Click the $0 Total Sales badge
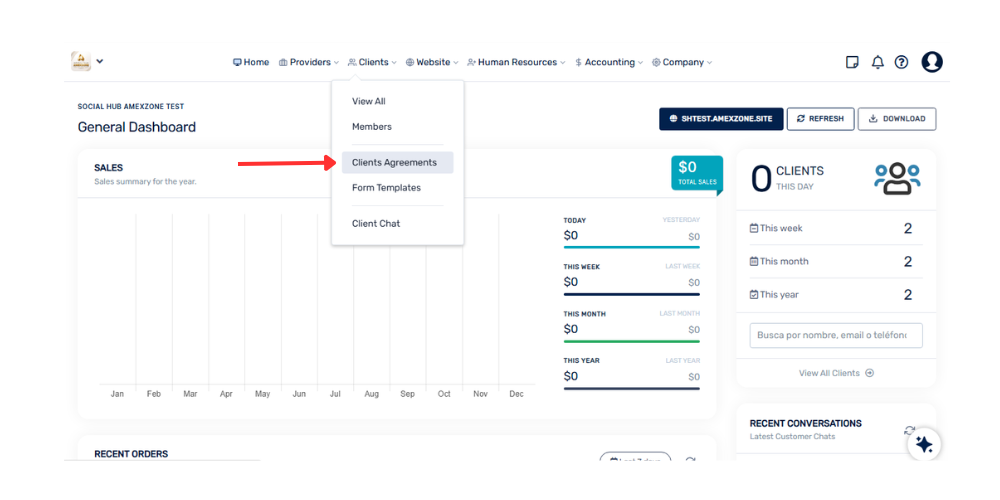 697,172
